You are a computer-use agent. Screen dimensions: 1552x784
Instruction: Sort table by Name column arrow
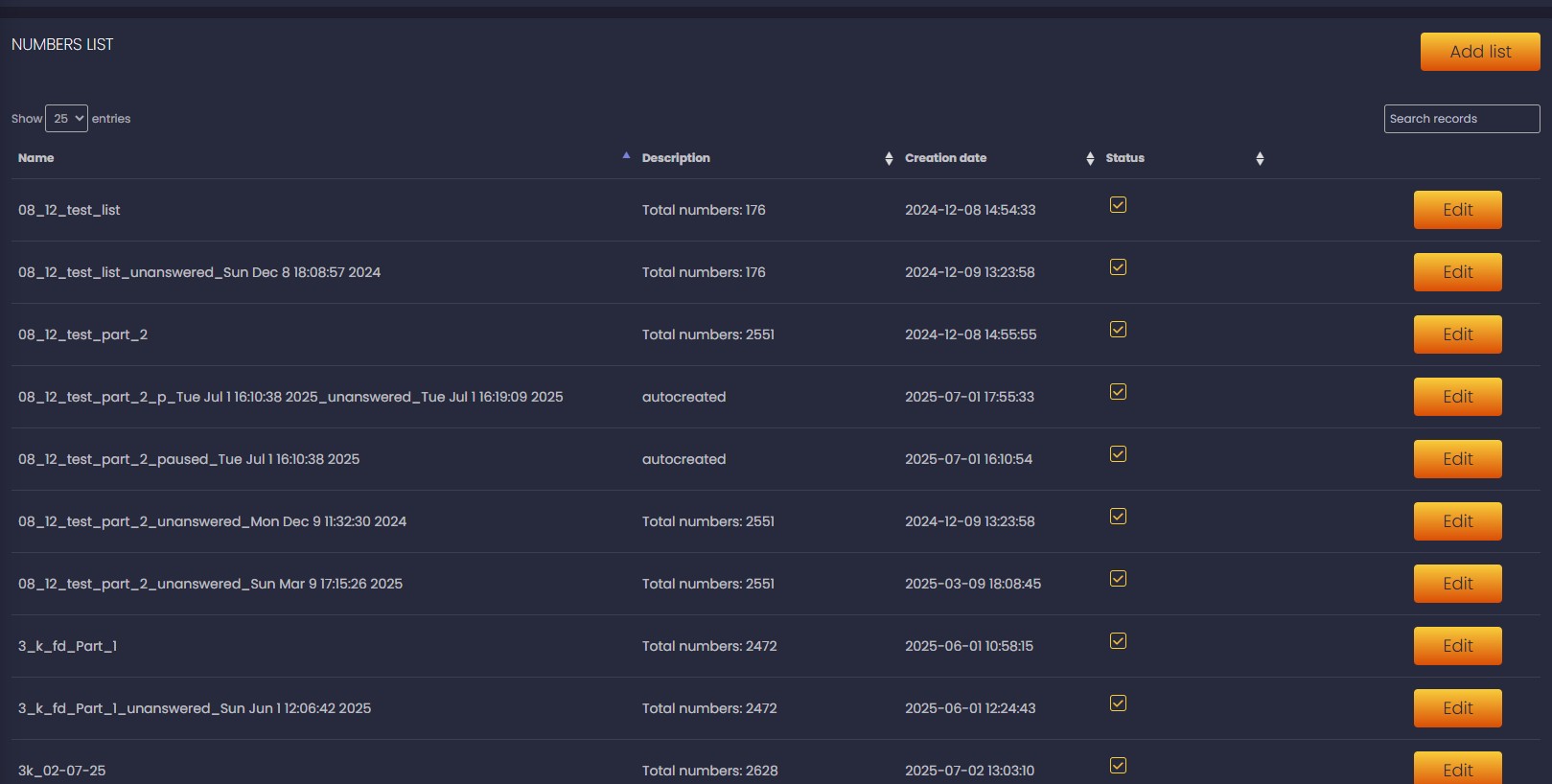[626, 155]
